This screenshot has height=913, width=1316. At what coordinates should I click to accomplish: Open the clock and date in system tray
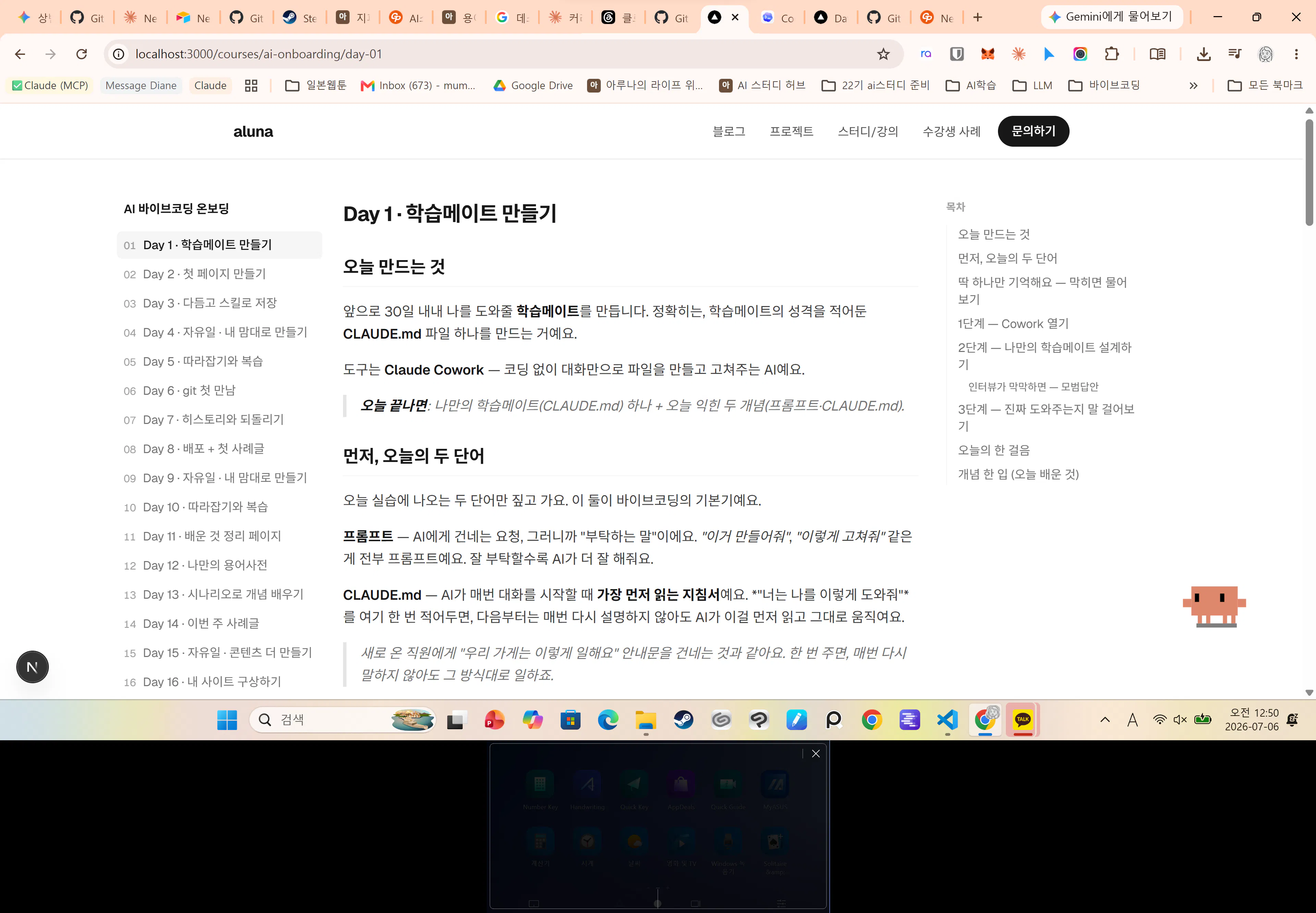pos(1251,720)
